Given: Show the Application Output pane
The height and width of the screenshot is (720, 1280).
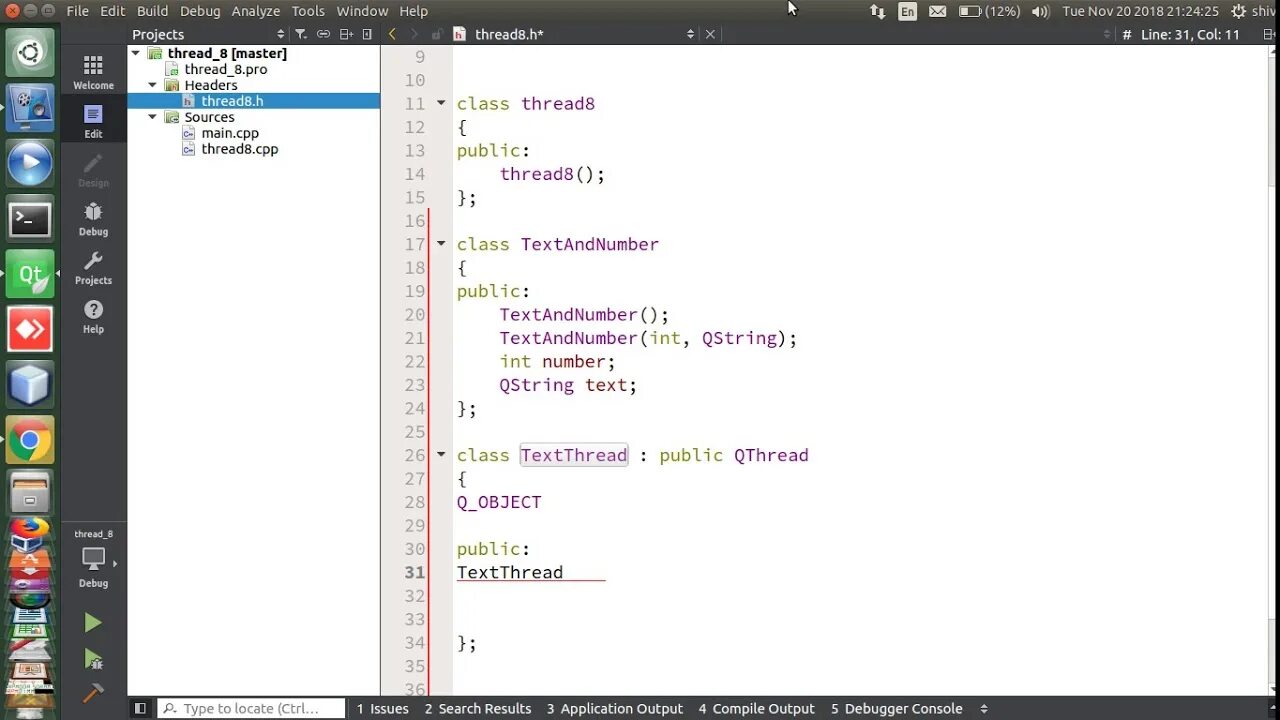Looking at the screenshot, I should coord(615,708).
